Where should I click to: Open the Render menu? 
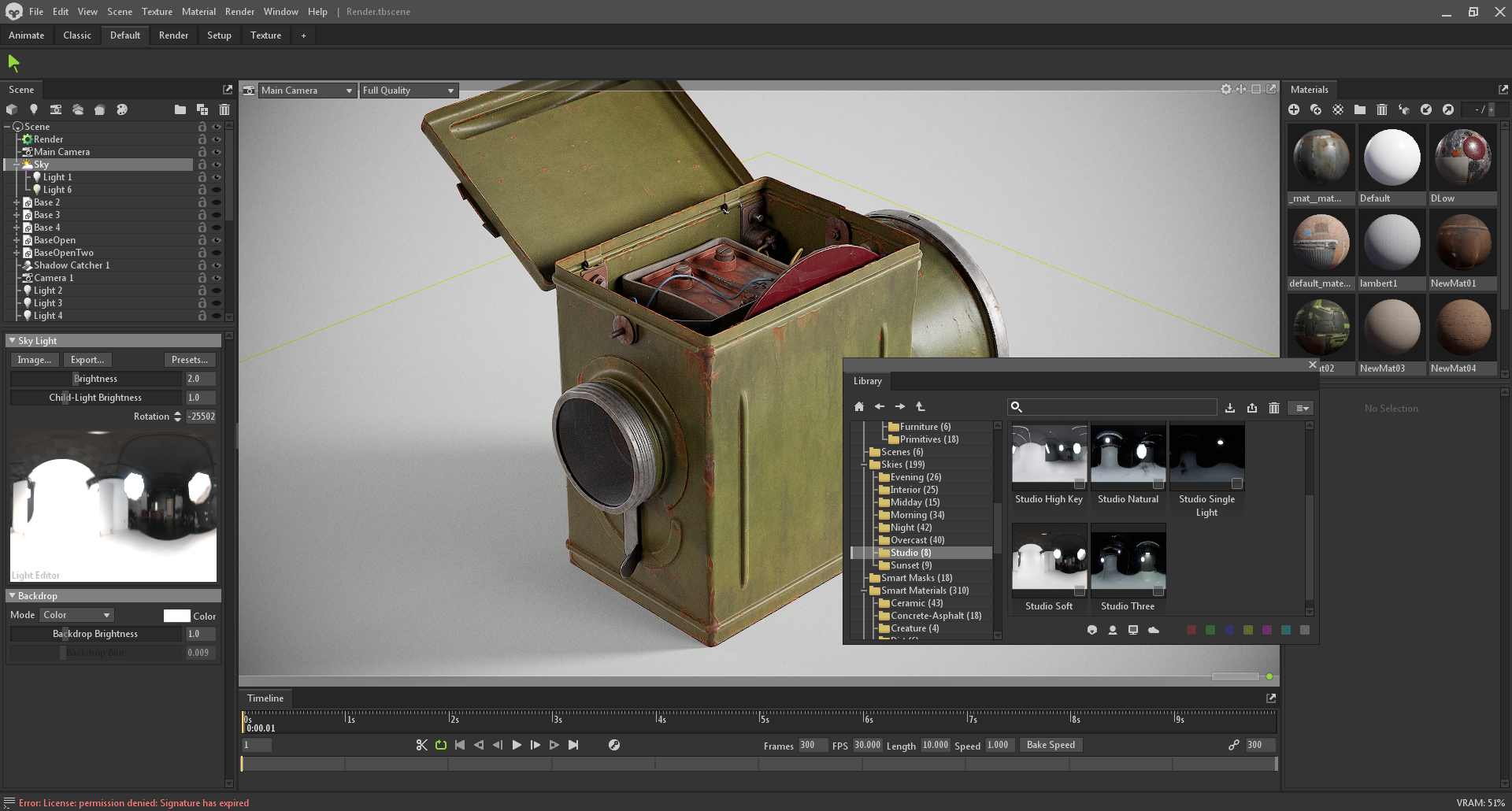point(239,11)
